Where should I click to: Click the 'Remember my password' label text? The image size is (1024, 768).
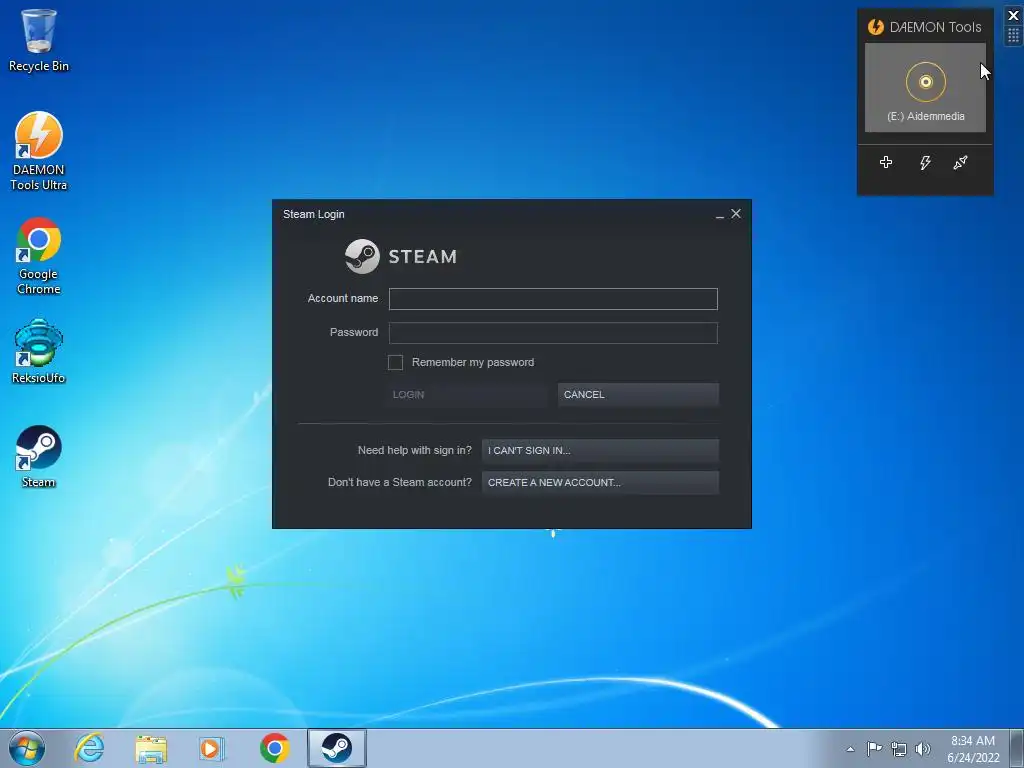473,362
